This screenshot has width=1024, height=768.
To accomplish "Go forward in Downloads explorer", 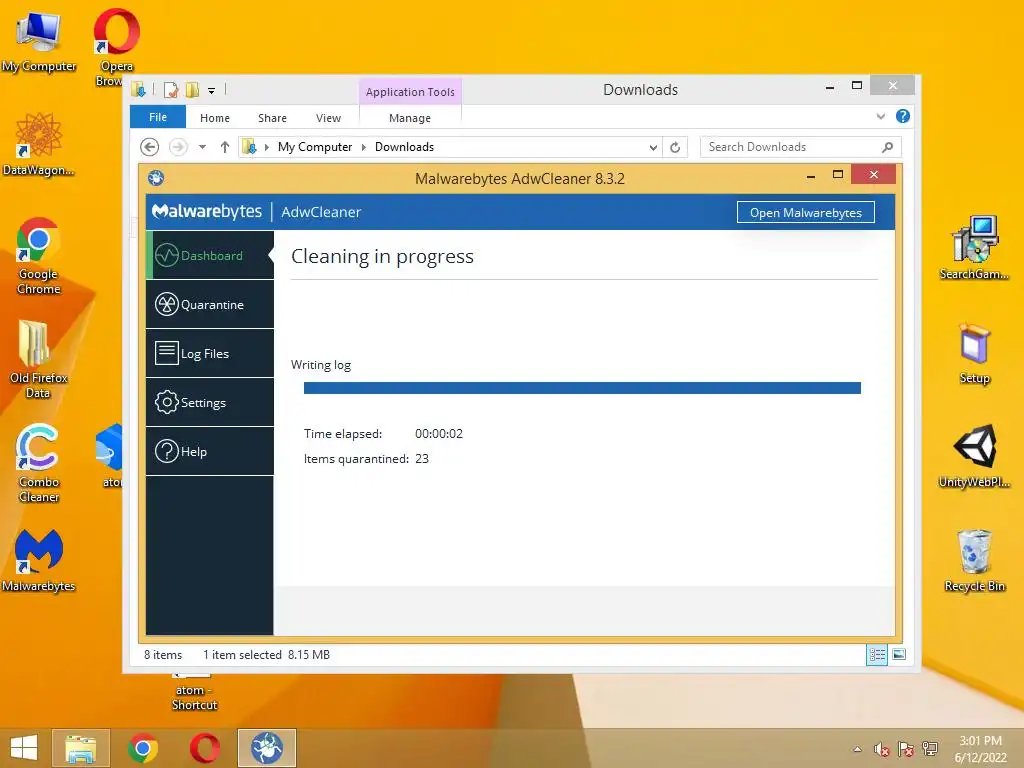I will coord(178,147).
